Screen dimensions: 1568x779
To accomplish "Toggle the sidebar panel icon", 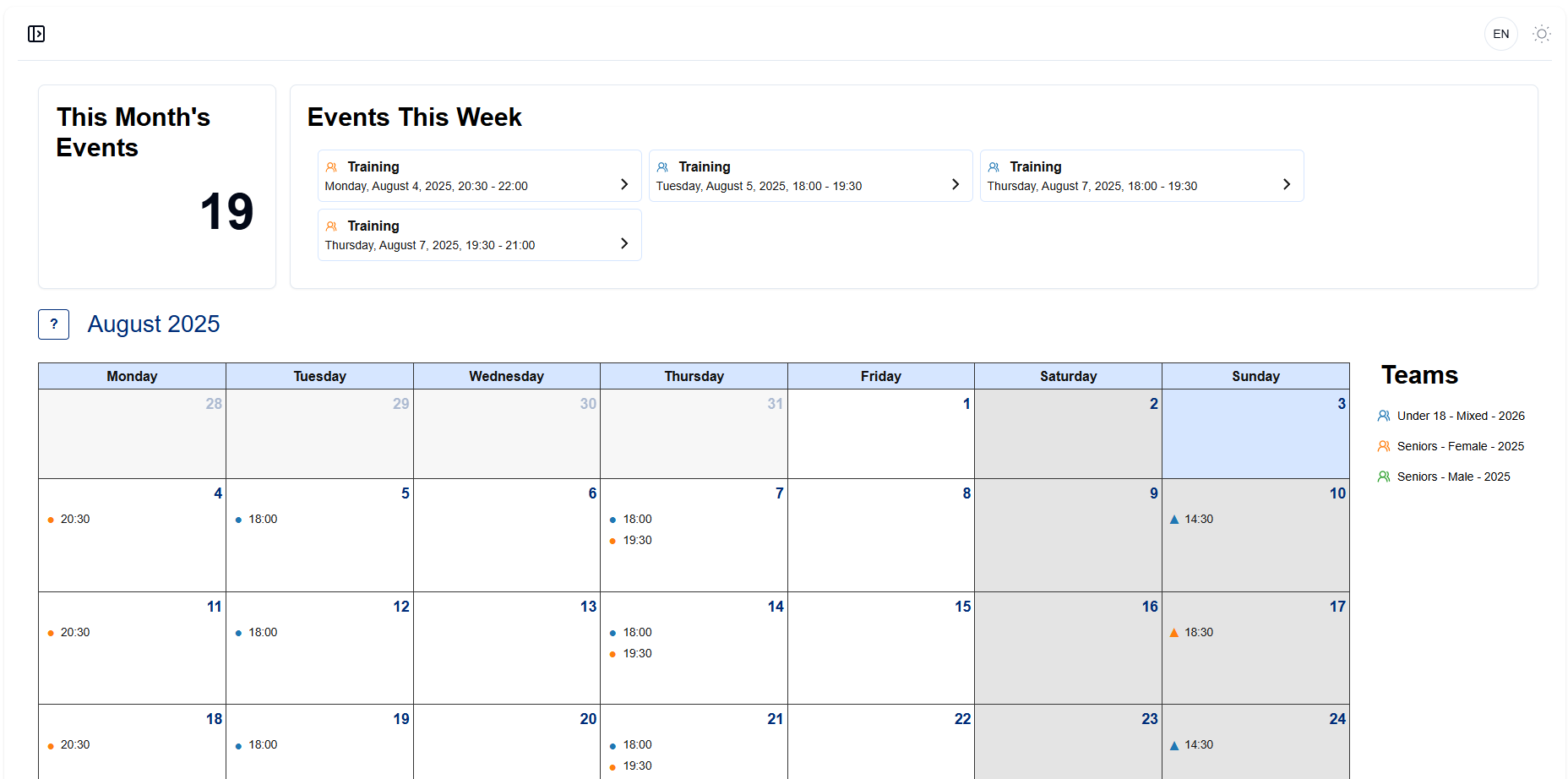I will (36, 34).
